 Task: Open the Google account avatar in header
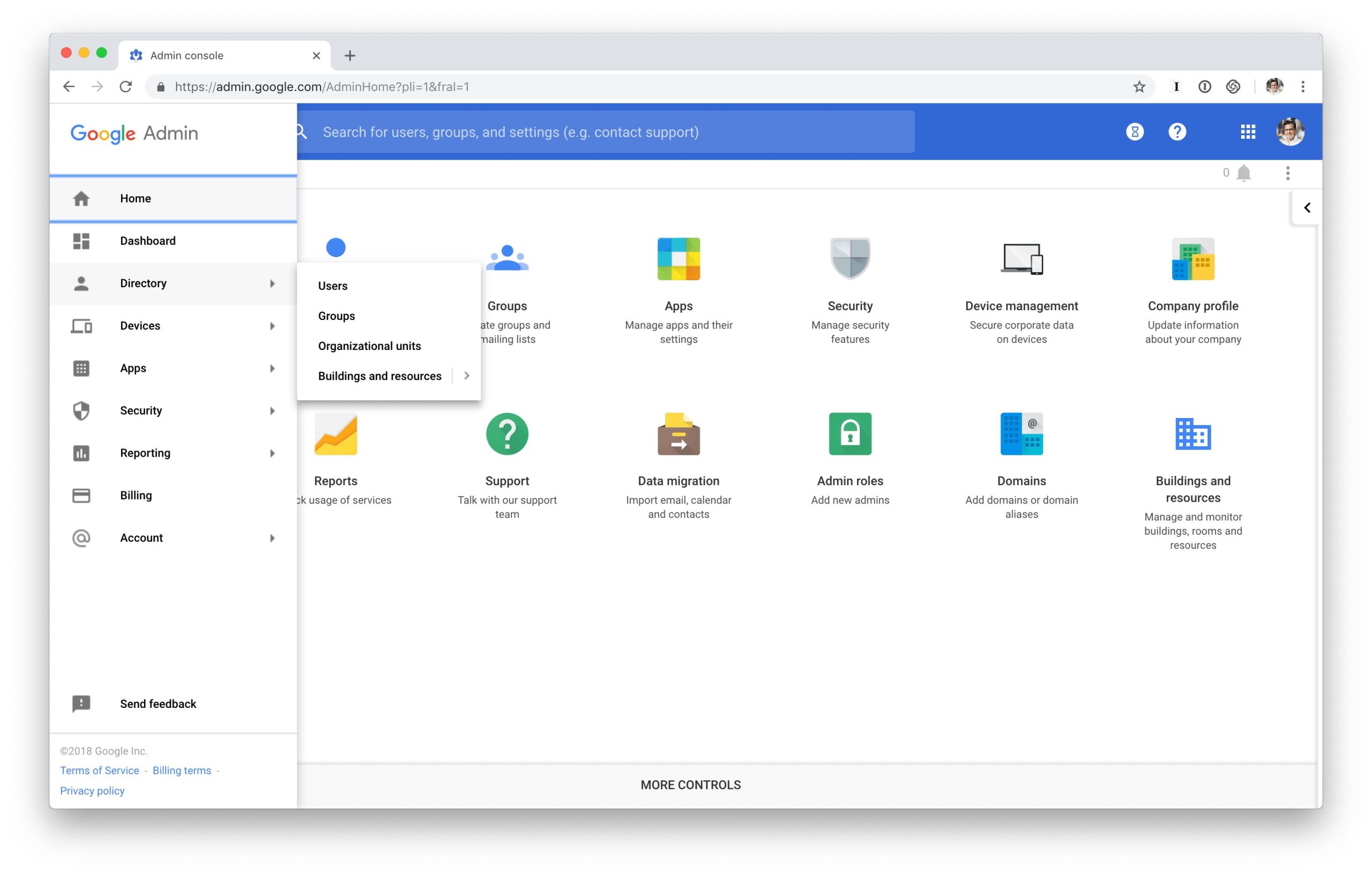pos(1291,132)
